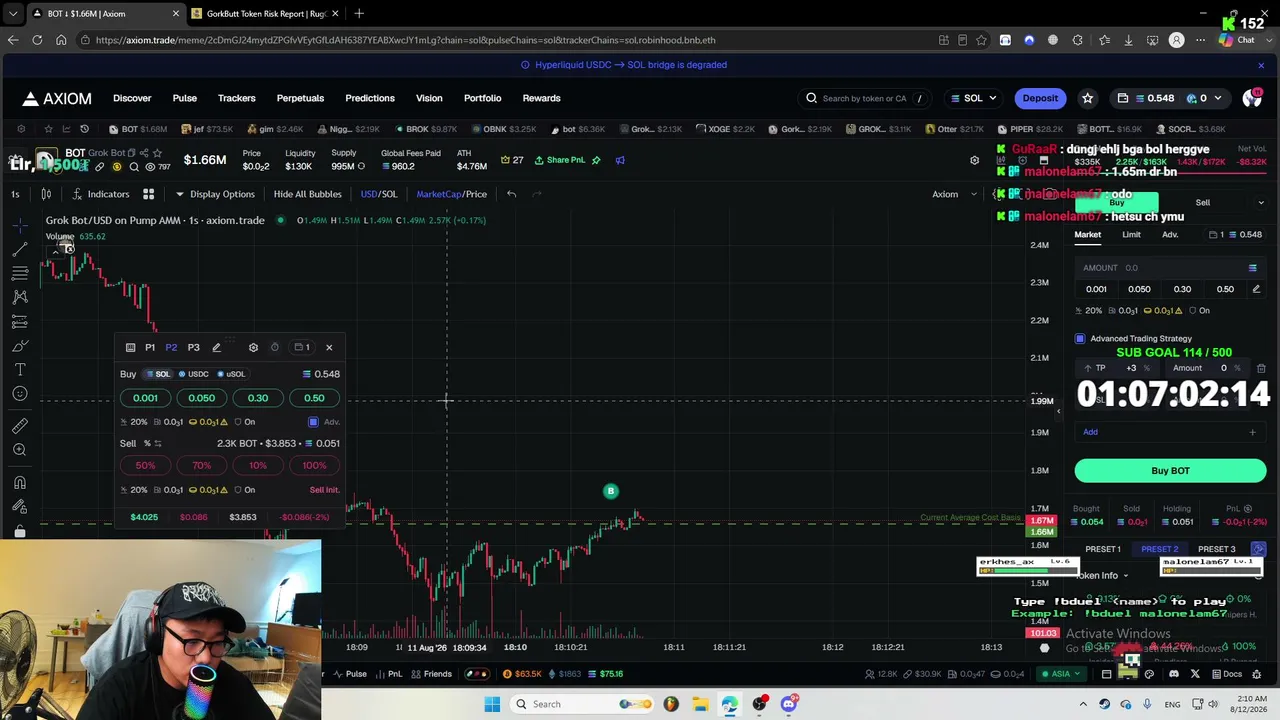
Task: Search the BOT token ticker
Action: (134, 167)
